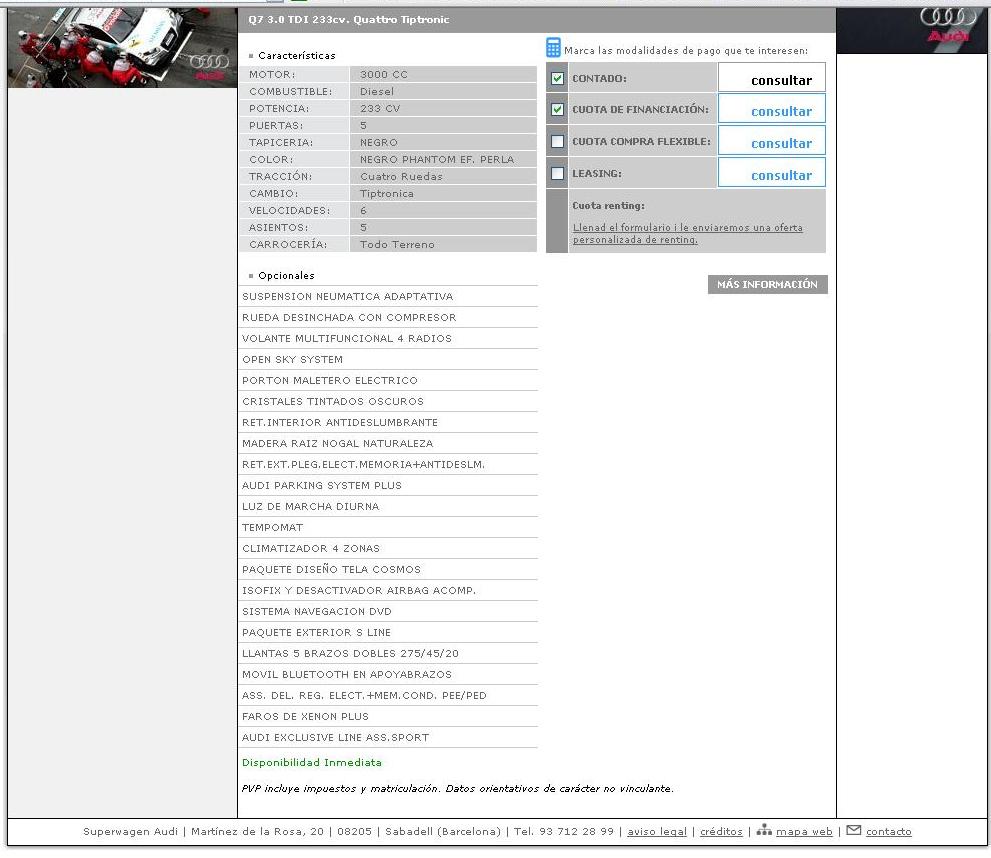Click the Diesel fuel value
The height and width of the screenshot is (858, 991).
(x=377, y=92)
